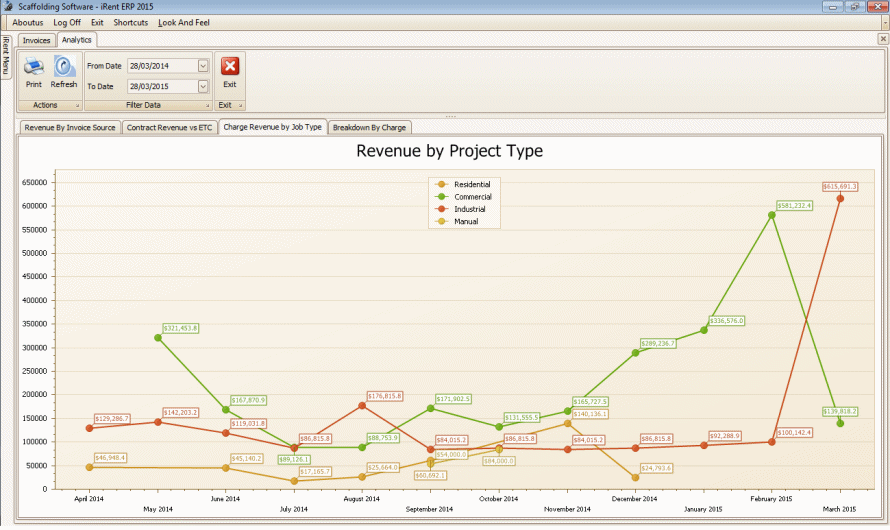
Task: Click the $24,793.6 data label
Action: [x=656, y=468]
